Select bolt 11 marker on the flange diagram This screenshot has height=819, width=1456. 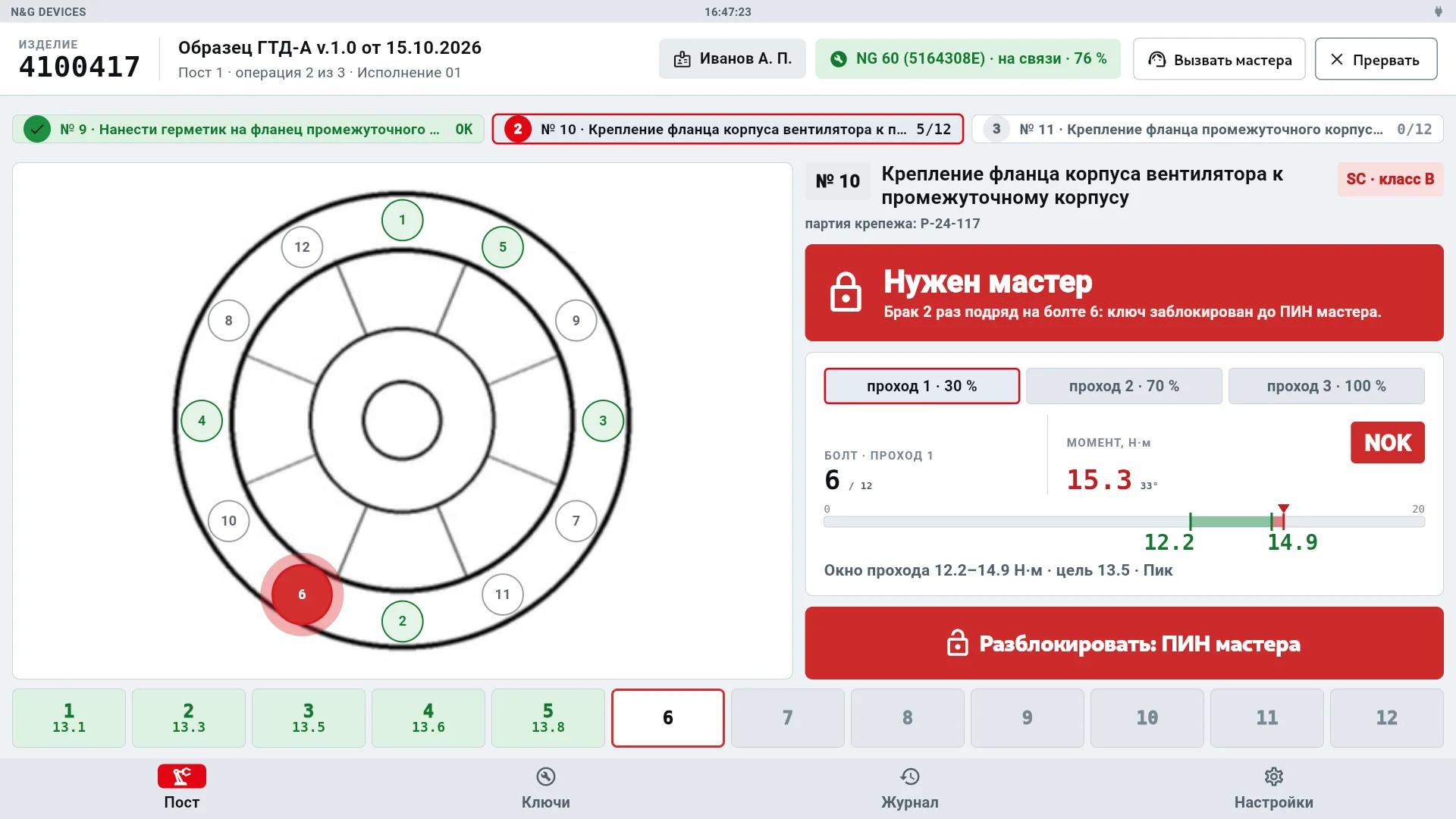click(503, 595)
